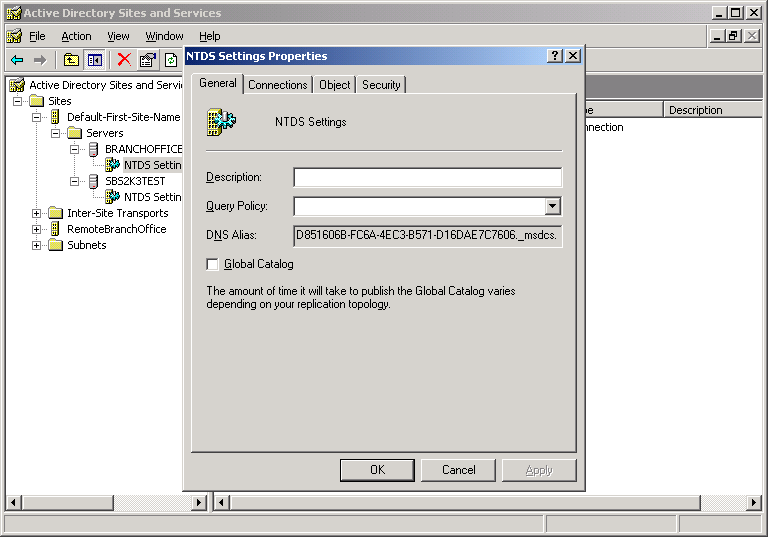The height and width of the screenshot is (537, 768).
Task: Click the Servers folder icon
Action: (x=74, y=133)
